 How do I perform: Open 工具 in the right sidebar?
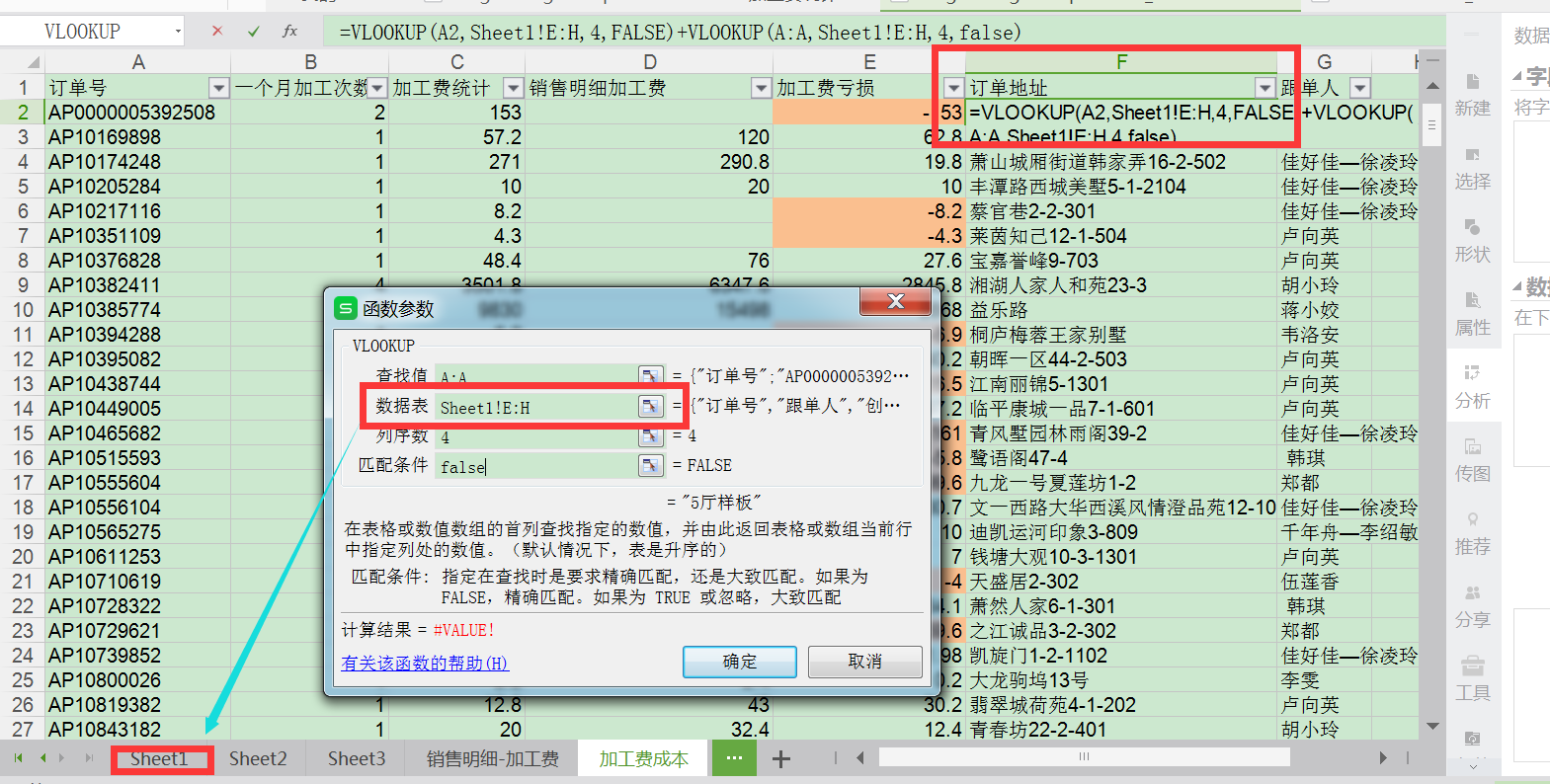(1472, 679)
